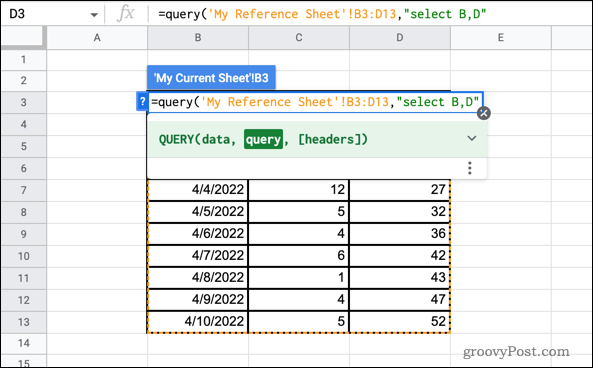Click the highlighted query argument
The image size is (593, 368).
click(263, 139)
